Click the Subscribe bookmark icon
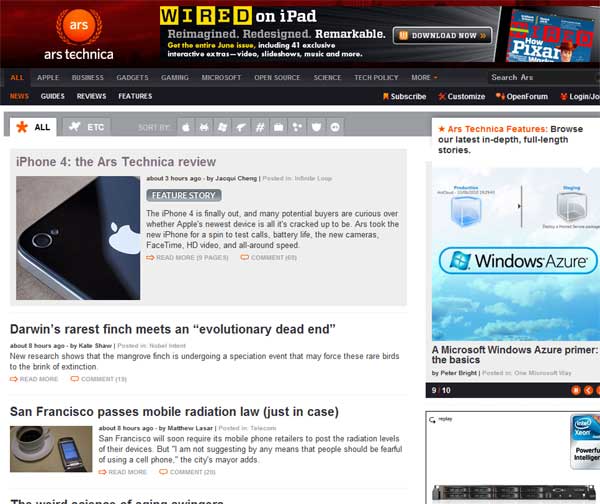The image size is (600, 504). 386,96
